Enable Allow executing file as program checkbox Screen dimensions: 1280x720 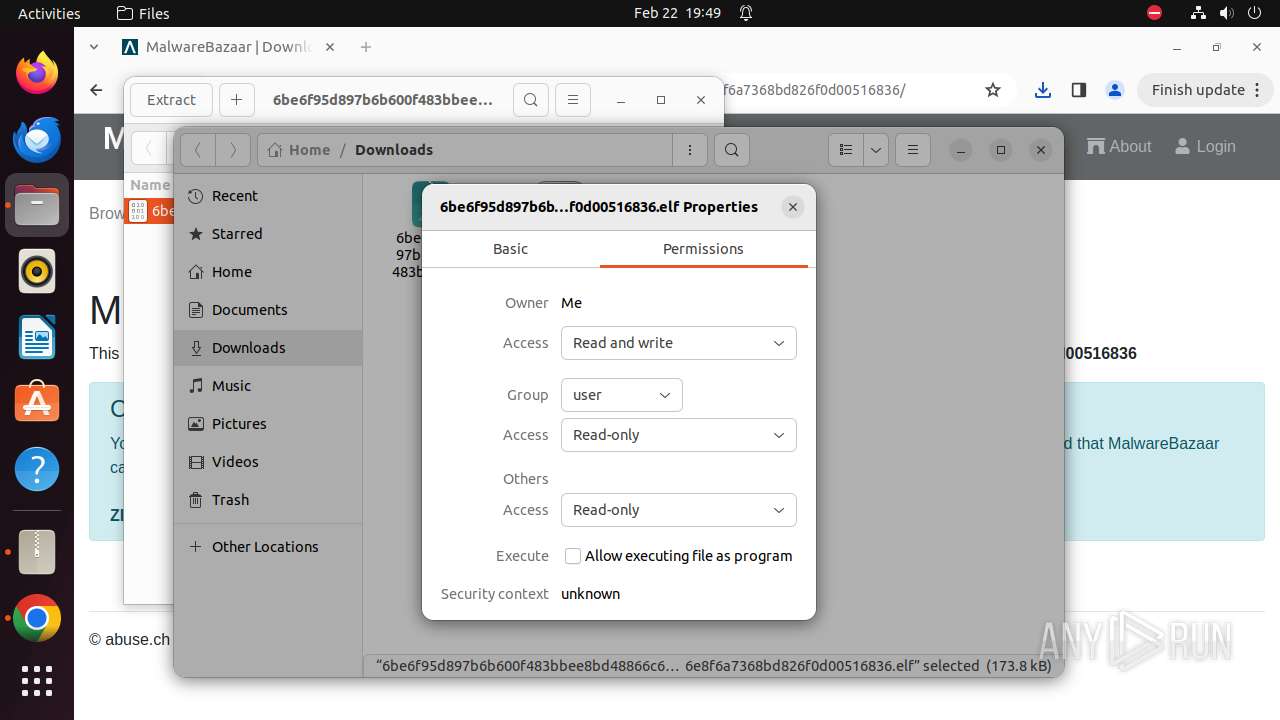573,556
